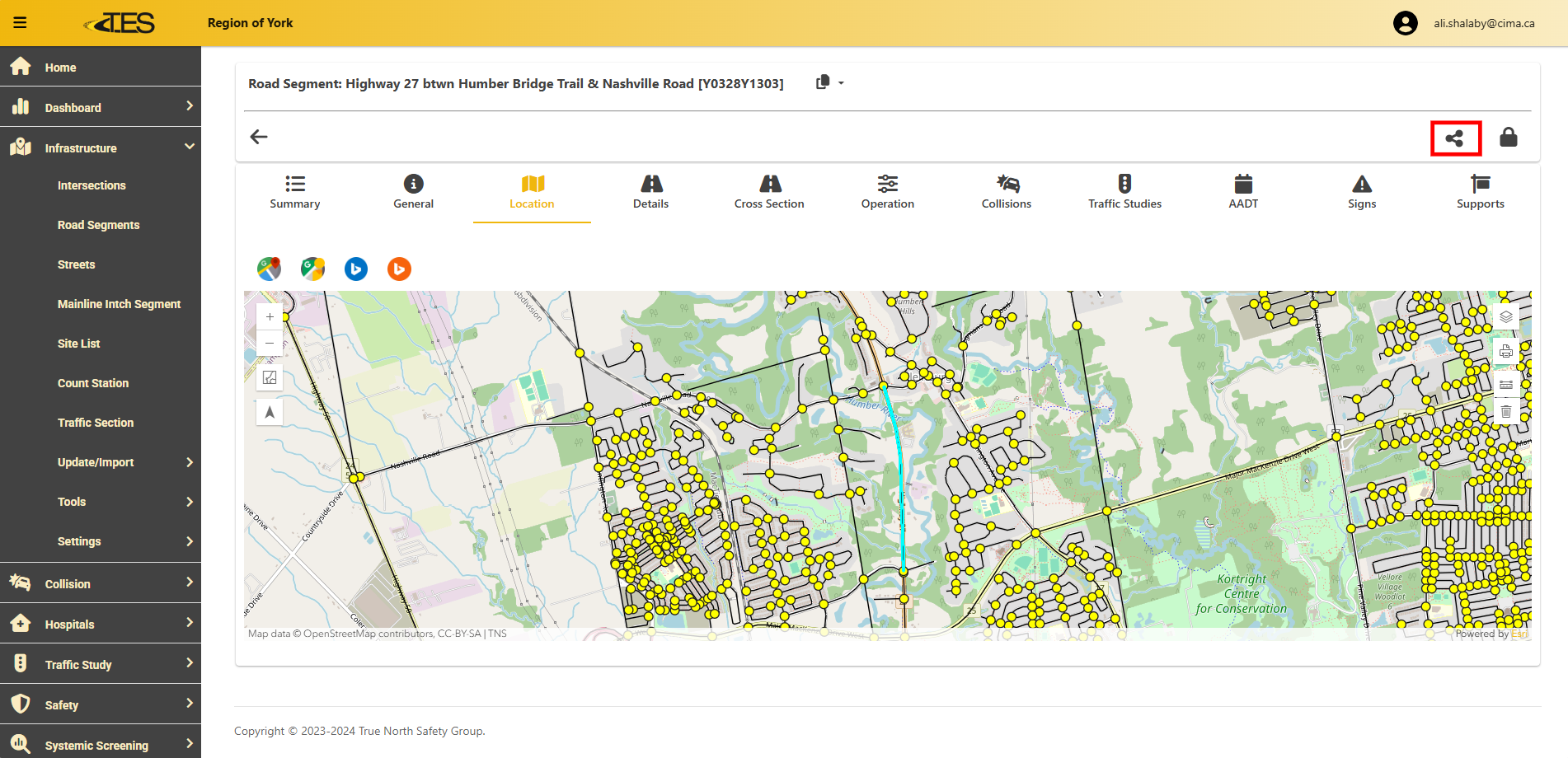Viewport: 1568px width, 758px height.
Task: Select the map measurement ruler tool
Action: coord(1505,385)
